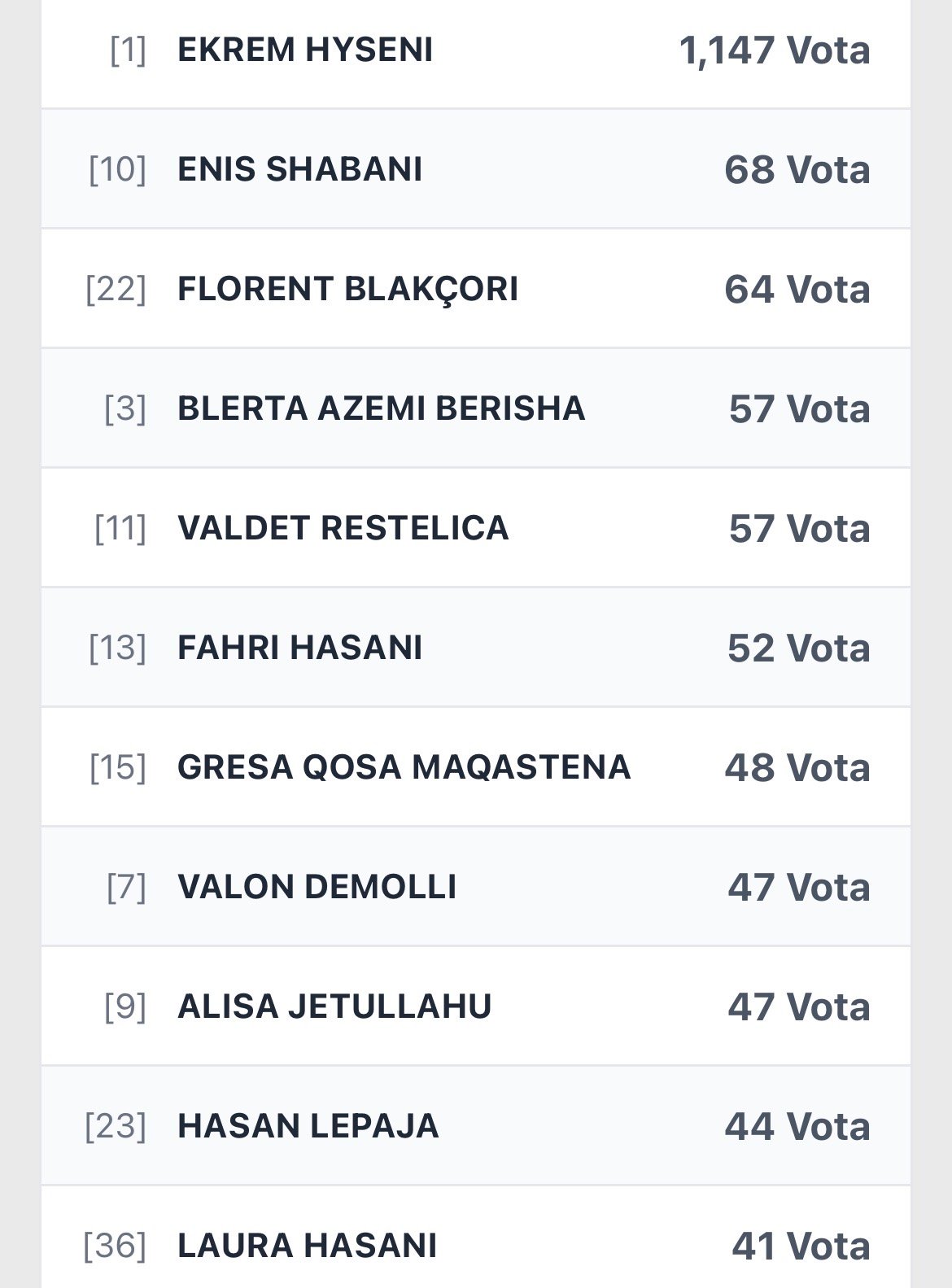Click the 44 Vota result

click(797, 1127)
